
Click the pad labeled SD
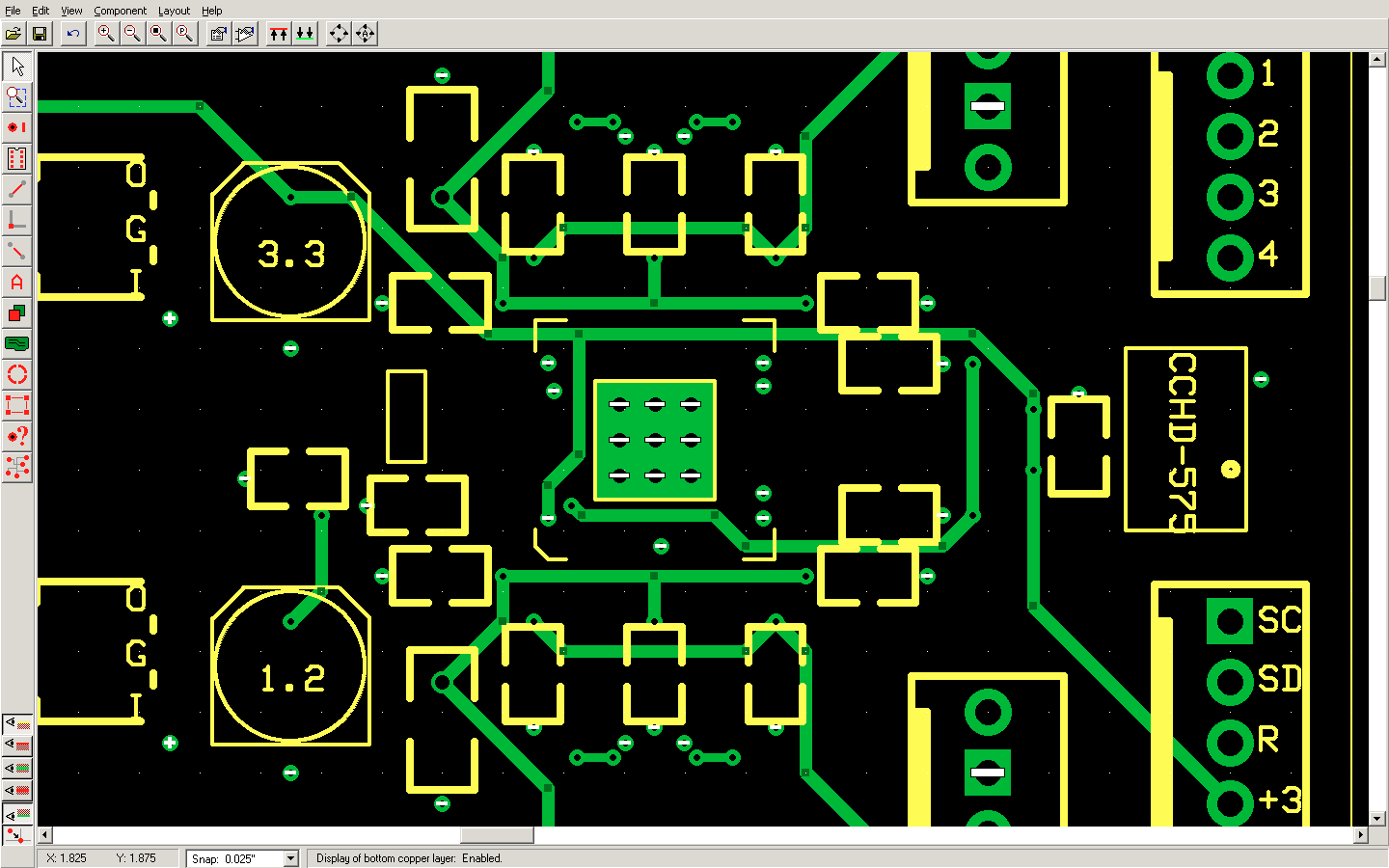pos(1230,682)
